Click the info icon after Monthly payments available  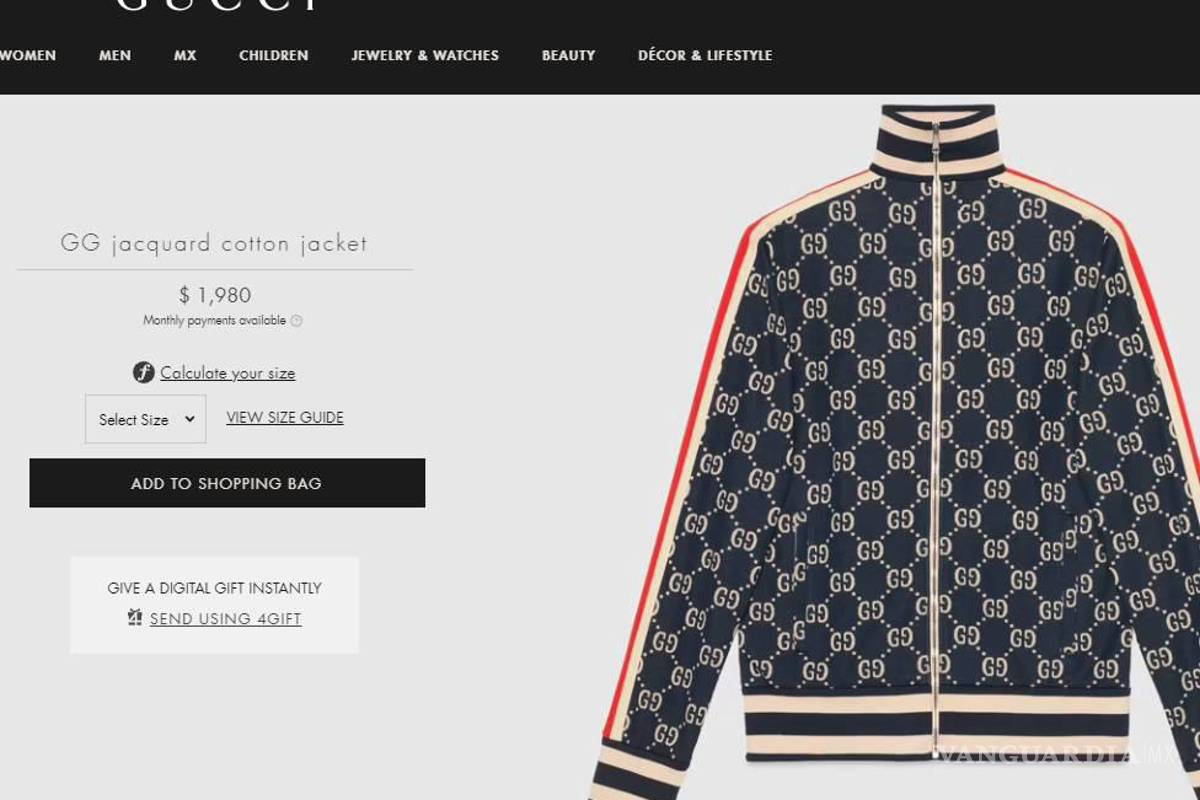296,320
